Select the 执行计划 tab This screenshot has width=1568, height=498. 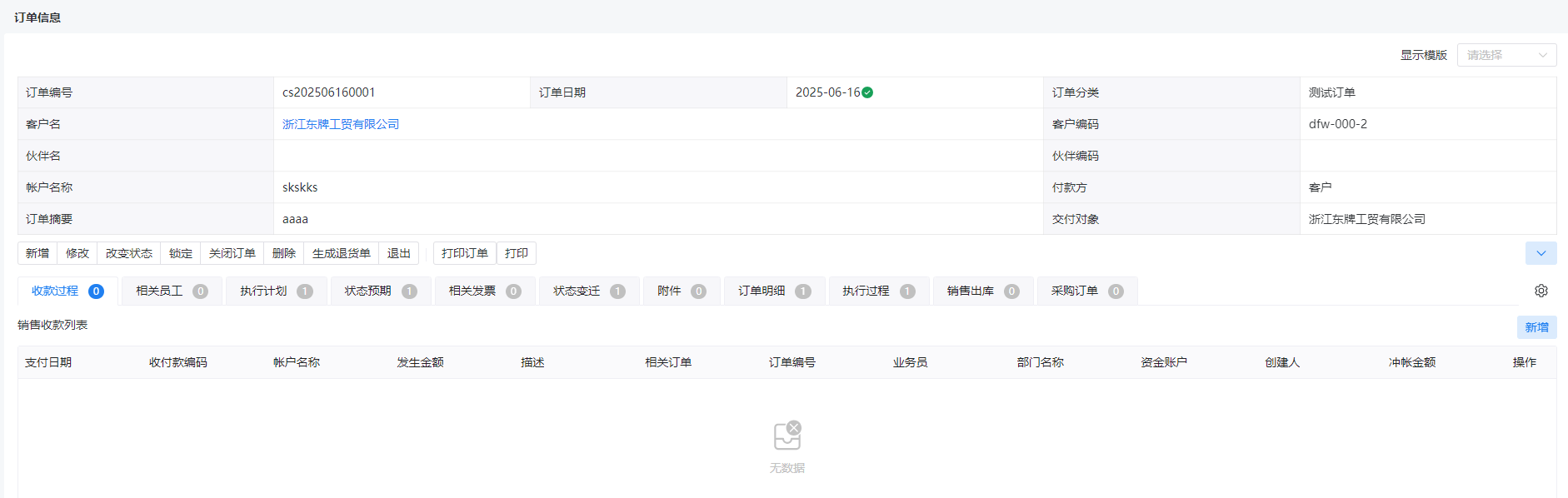(x=276, y=291)
